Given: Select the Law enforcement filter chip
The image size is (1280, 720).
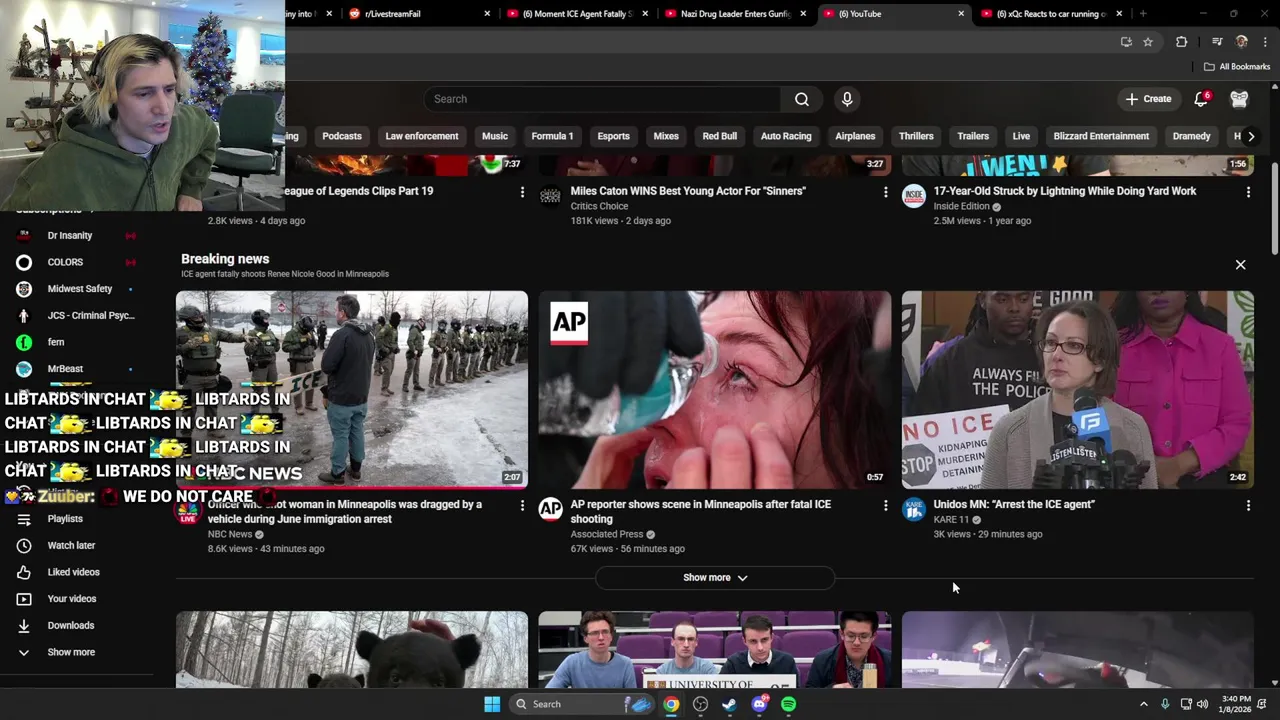Looking at the screenshot, I should 422,136.
